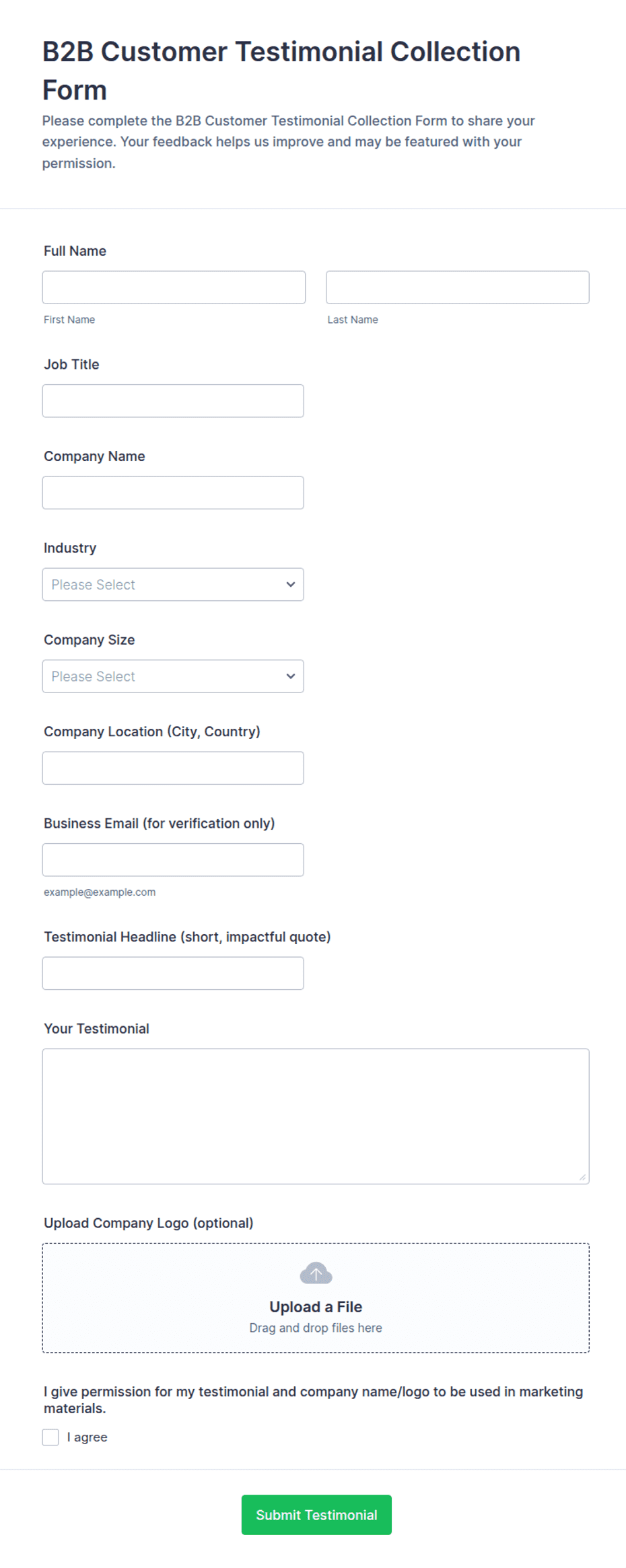Viewport: 626px width, 1568px height.
Task: Click the Drag and drop files area
Action: 316,1298
